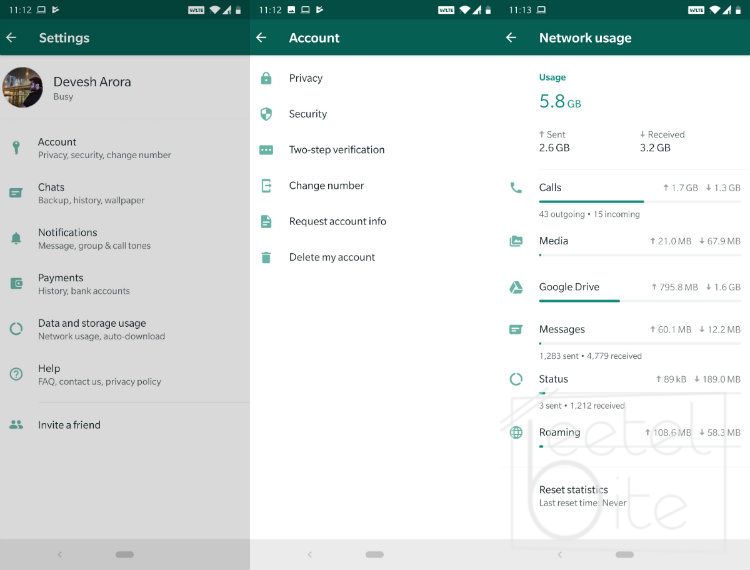Open Two-step verification

[x=336, y=150]
